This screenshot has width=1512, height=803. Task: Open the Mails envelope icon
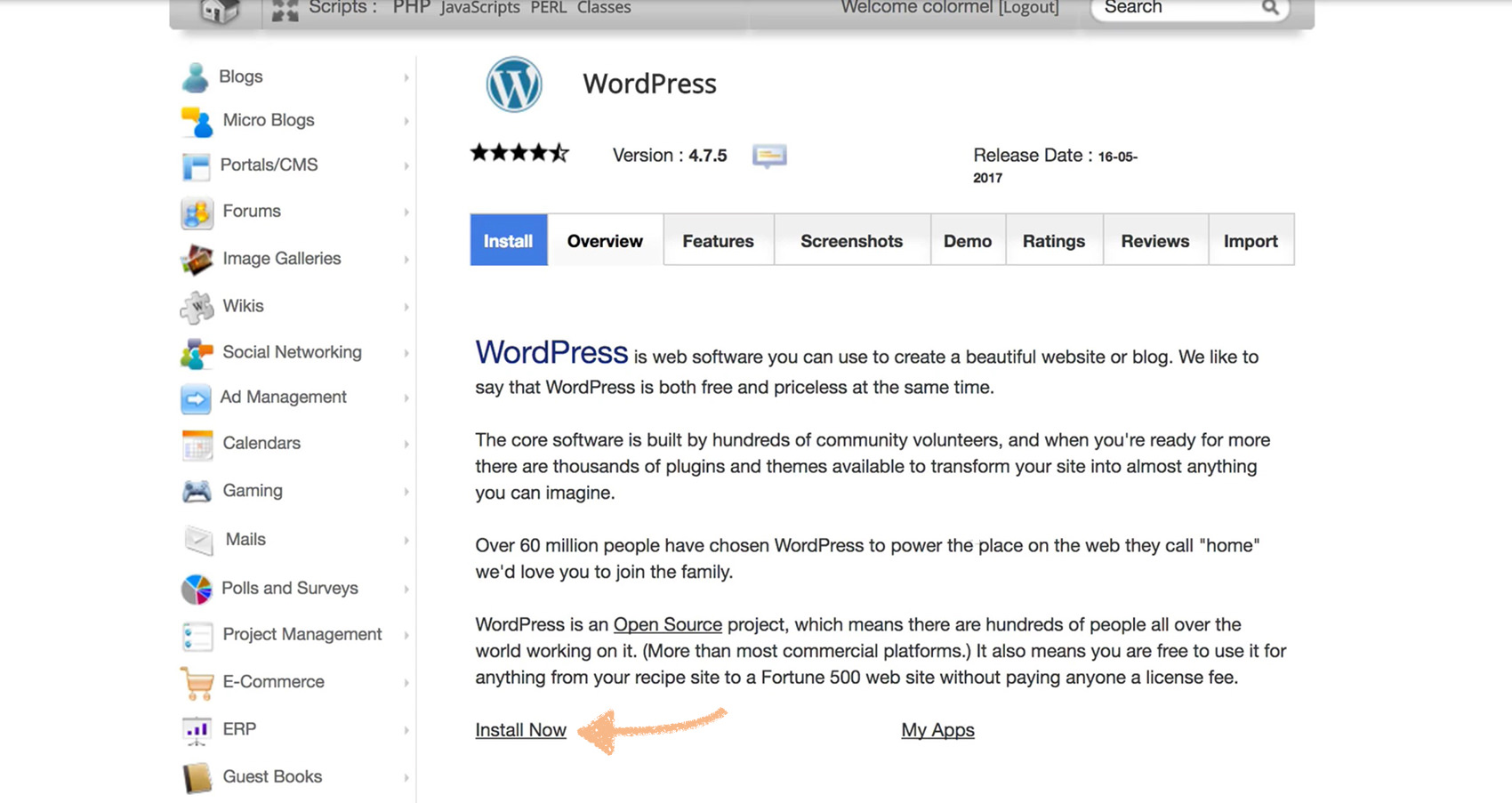[x=198, y=540]
